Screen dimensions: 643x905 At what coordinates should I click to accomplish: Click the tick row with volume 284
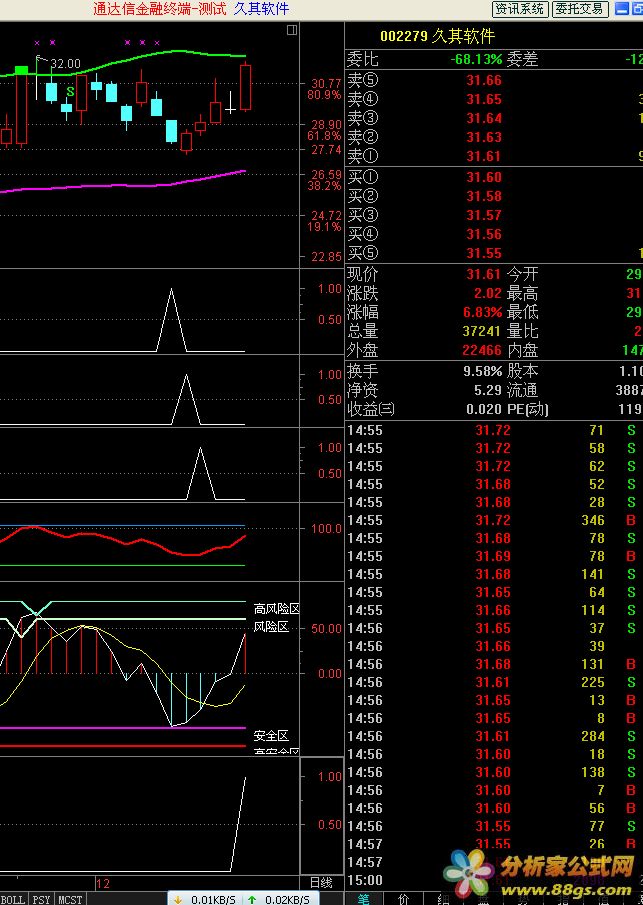[x=494, y=736]
